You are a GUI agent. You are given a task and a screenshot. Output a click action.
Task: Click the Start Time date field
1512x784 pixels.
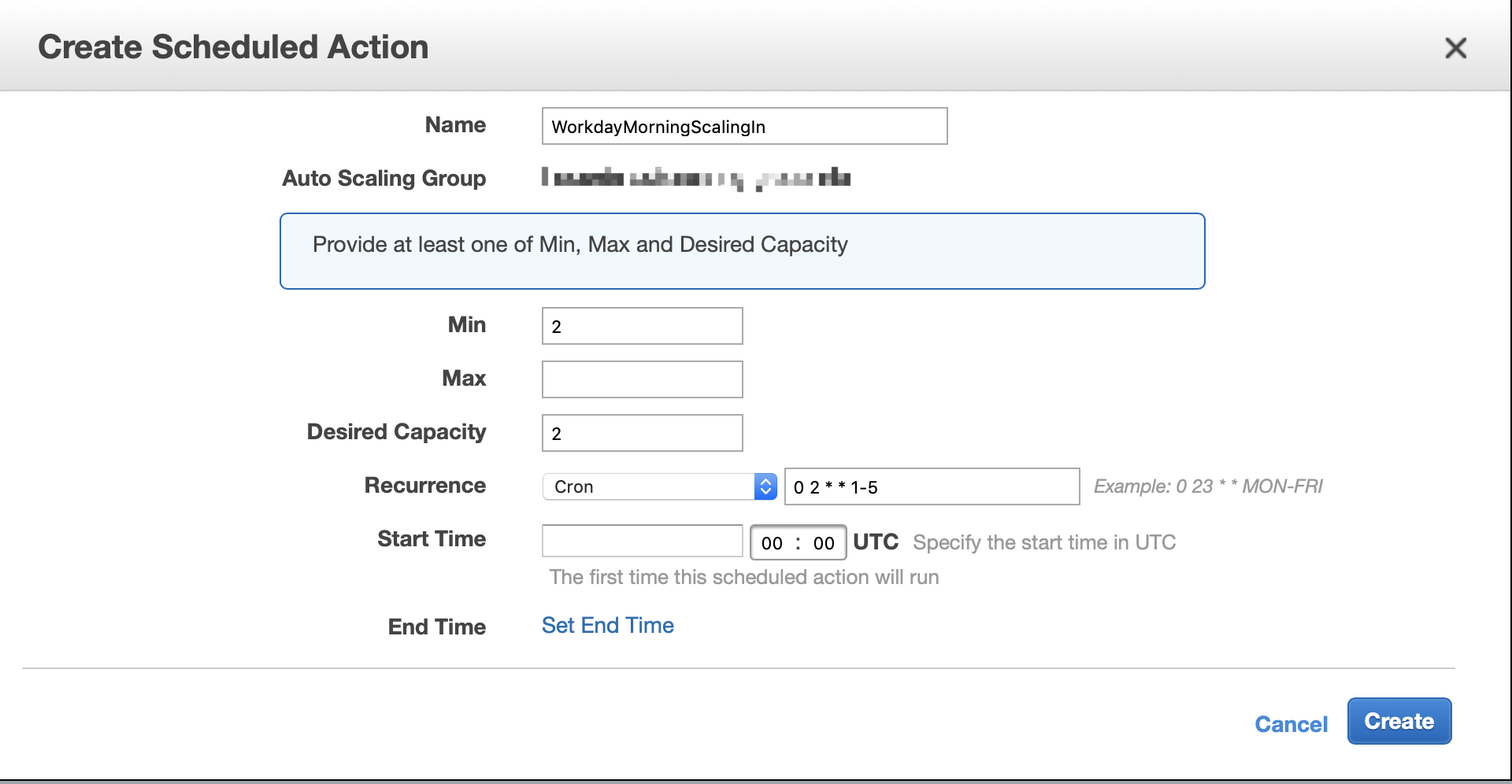[642, 541]
